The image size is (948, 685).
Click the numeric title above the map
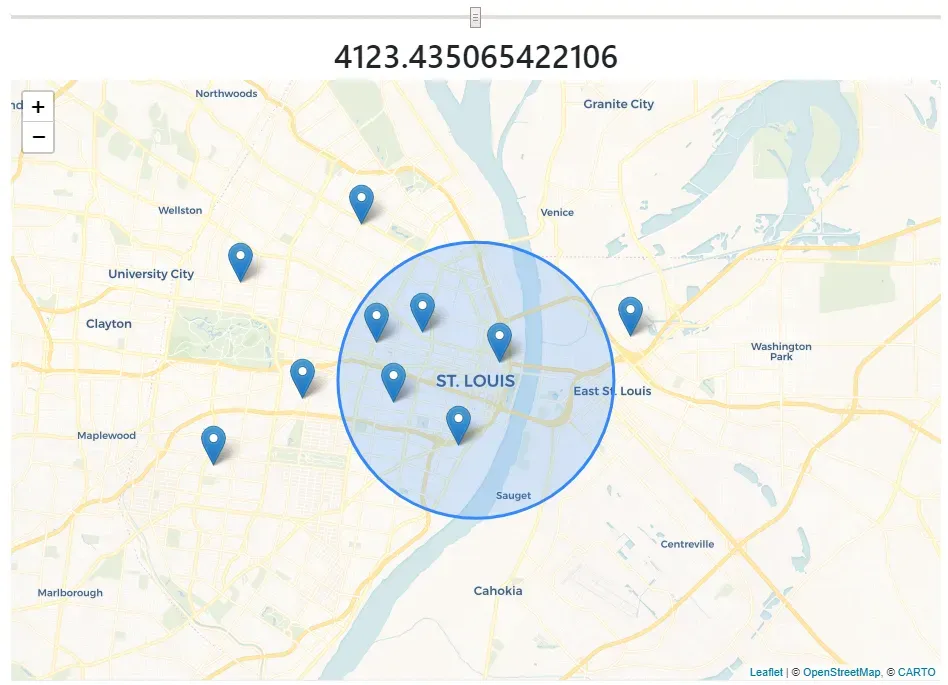475,57
